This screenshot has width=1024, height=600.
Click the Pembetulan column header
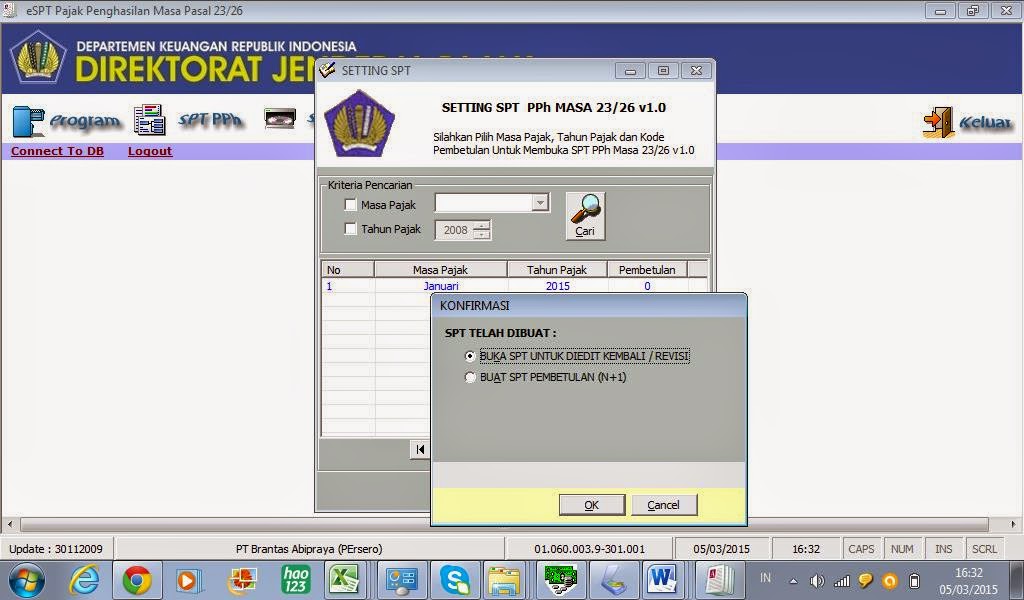pyautogui.click(x=647, y=270)
